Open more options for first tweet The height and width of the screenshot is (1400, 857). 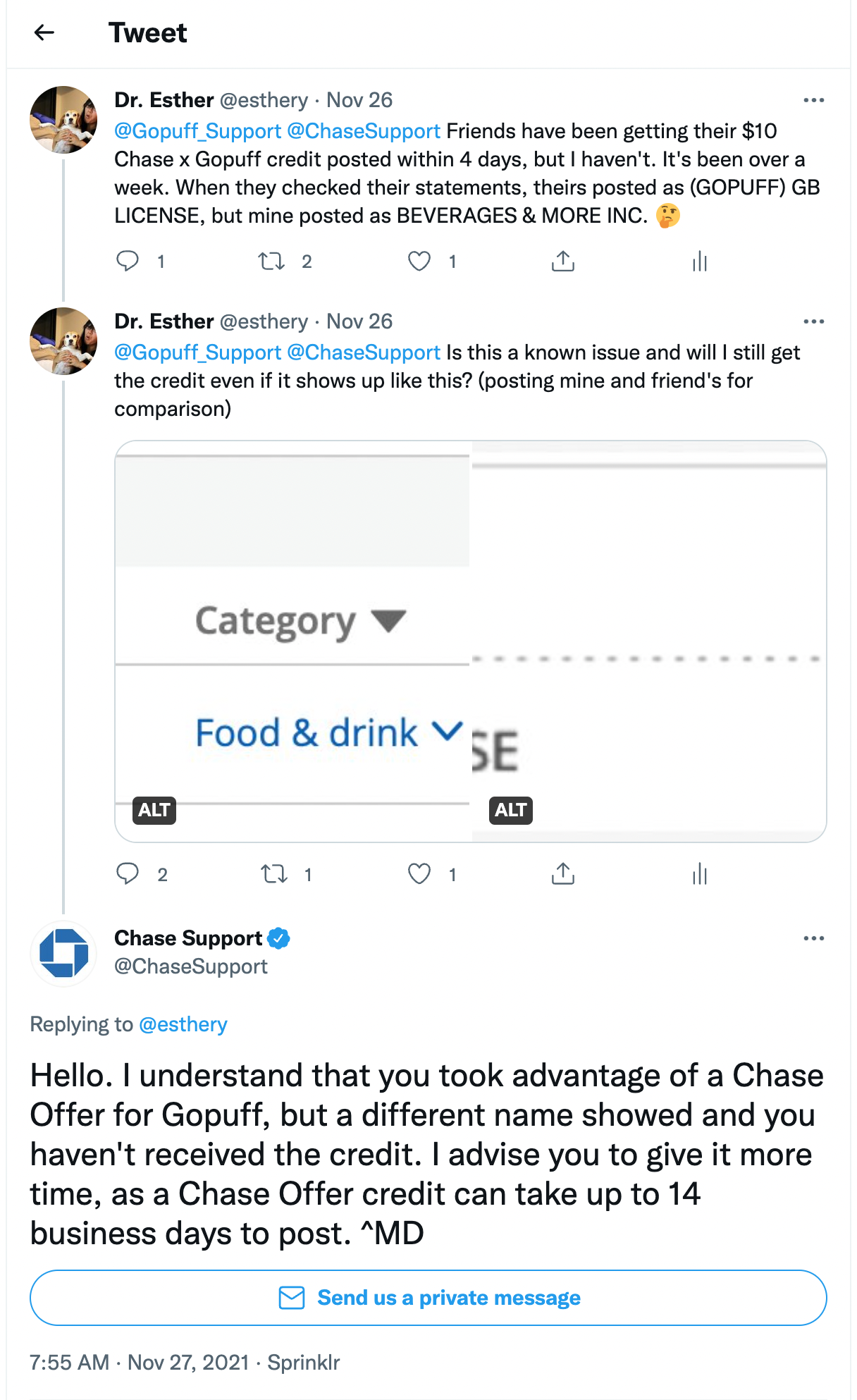click(813, 100)
